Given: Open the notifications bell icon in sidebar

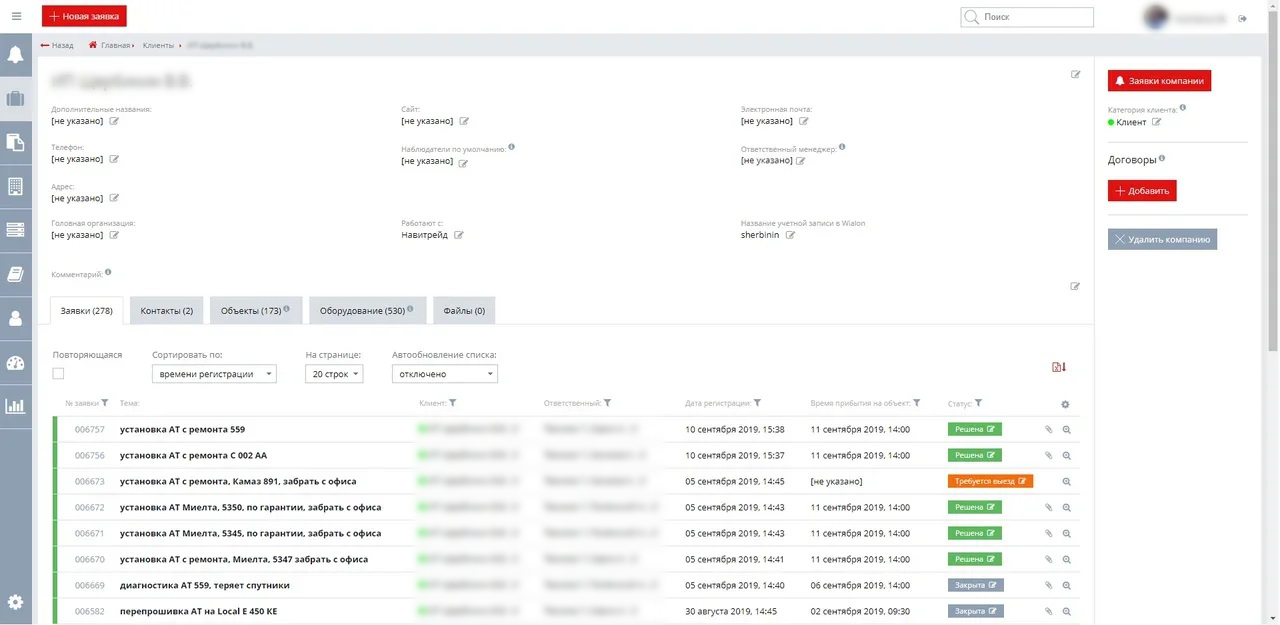Looking at the screenshot, I should 15,54.
